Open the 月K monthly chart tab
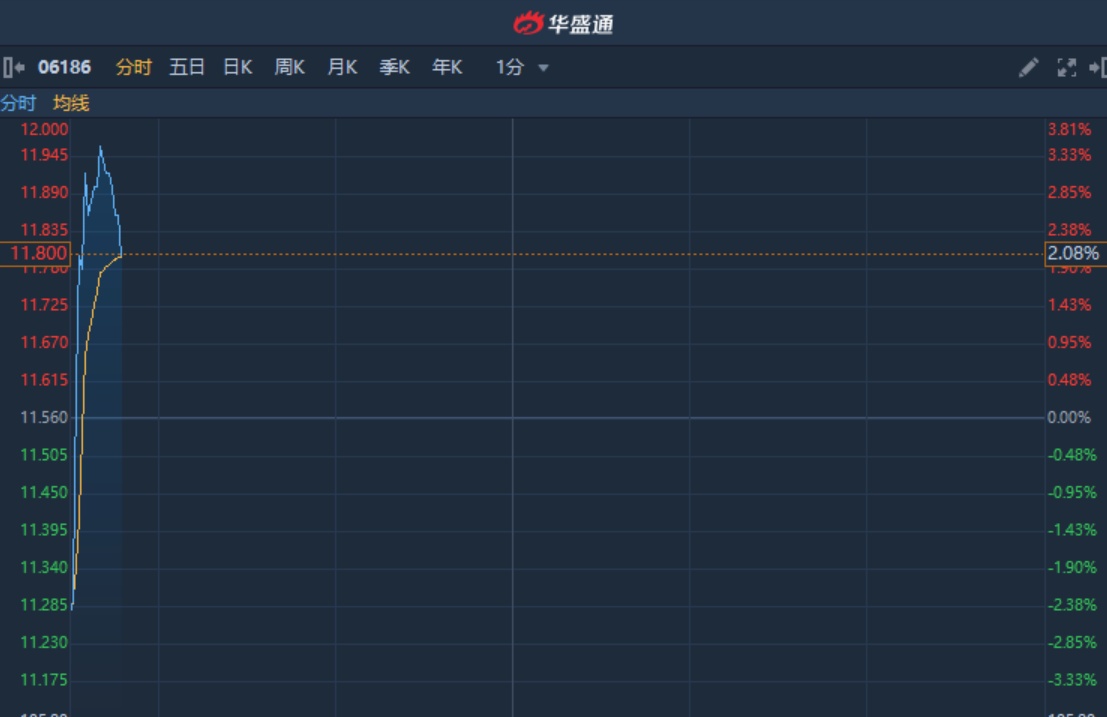Viewport: 1107px width, 717px height. (x=342, y=68)
